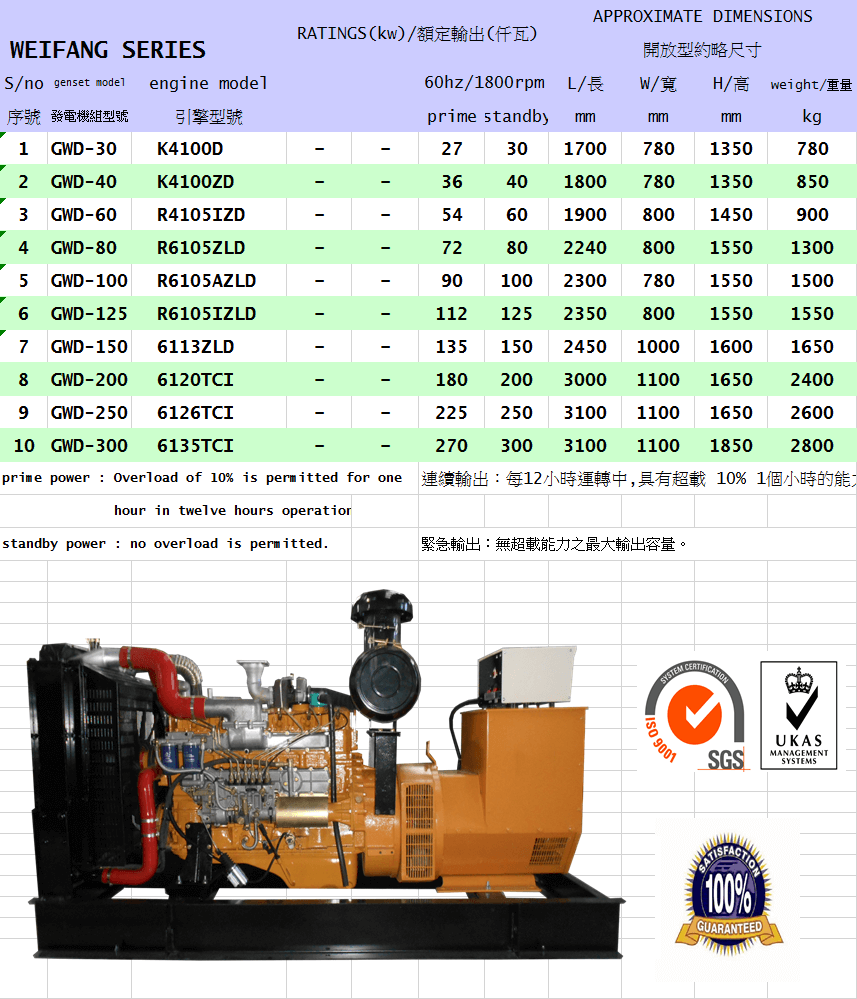Select the length value 2240 cell

coord(585,248)
